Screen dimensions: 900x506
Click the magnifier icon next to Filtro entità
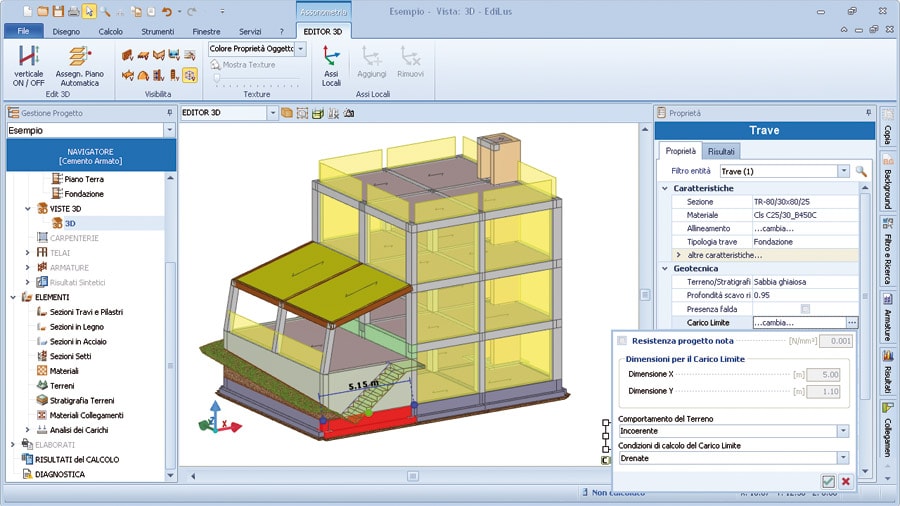861,171
